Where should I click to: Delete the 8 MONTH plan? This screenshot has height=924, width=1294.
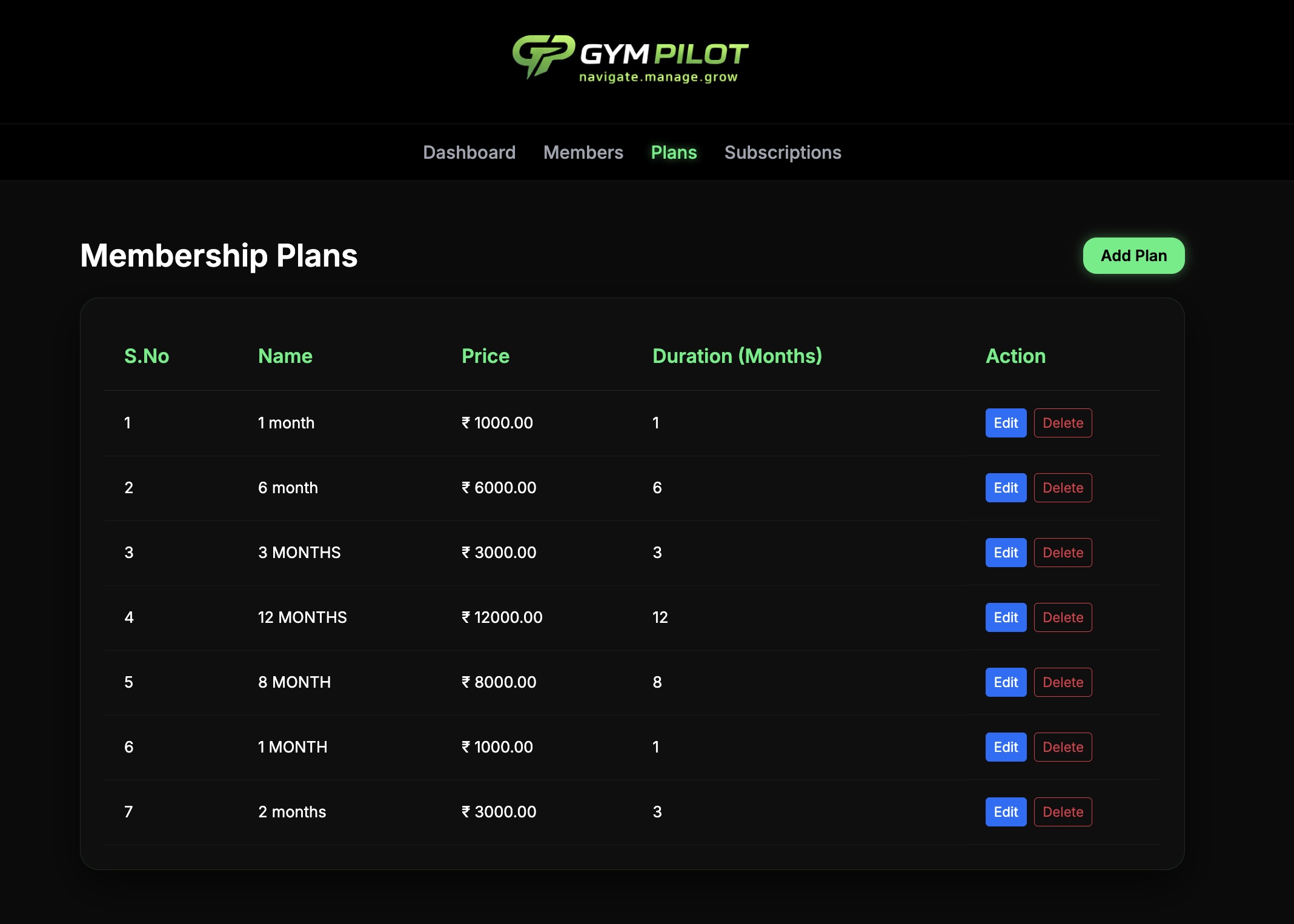click(1063, 682)
